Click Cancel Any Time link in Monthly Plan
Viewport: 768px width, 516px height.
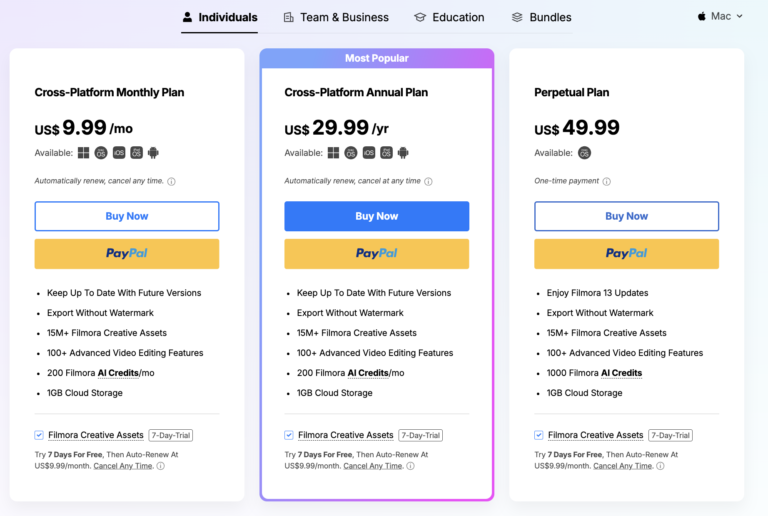tap(124, 466)
